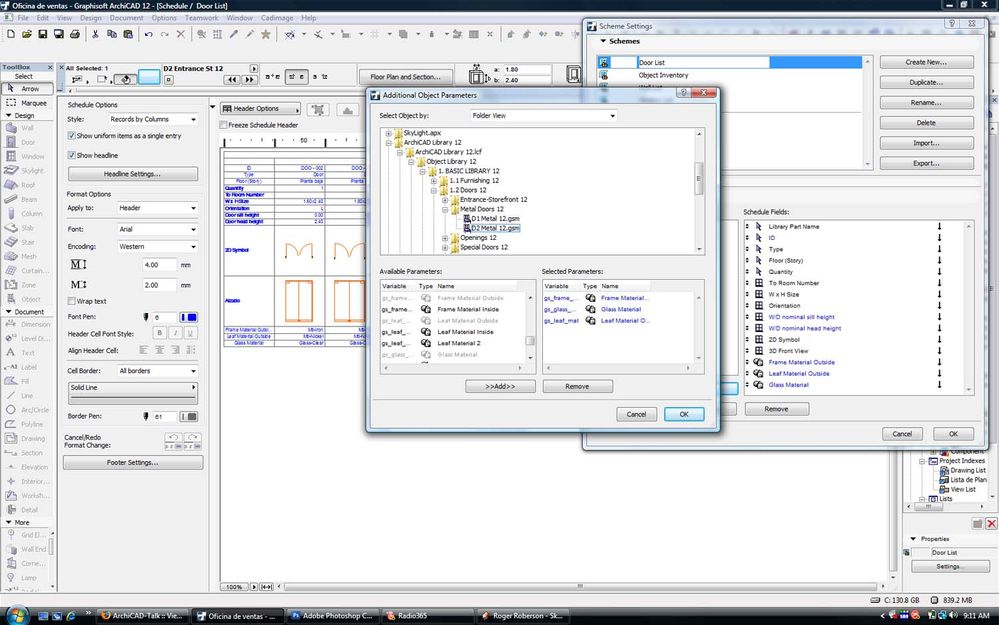The width and height of the screenshot is (999, 625).
Task: Open the Cadimage menu
Action: pos(279,18)
